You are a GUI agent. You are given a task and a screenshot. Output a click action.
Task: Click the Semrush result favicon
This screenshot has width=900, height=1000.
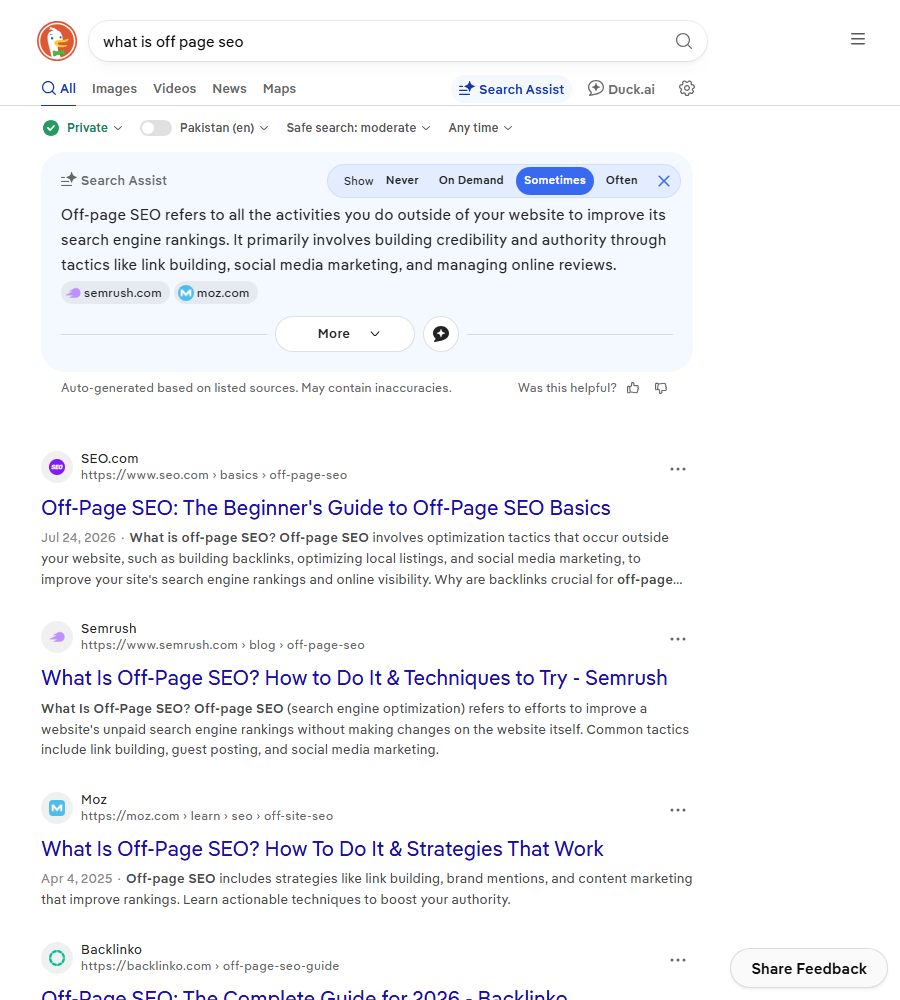click(57, 637)
